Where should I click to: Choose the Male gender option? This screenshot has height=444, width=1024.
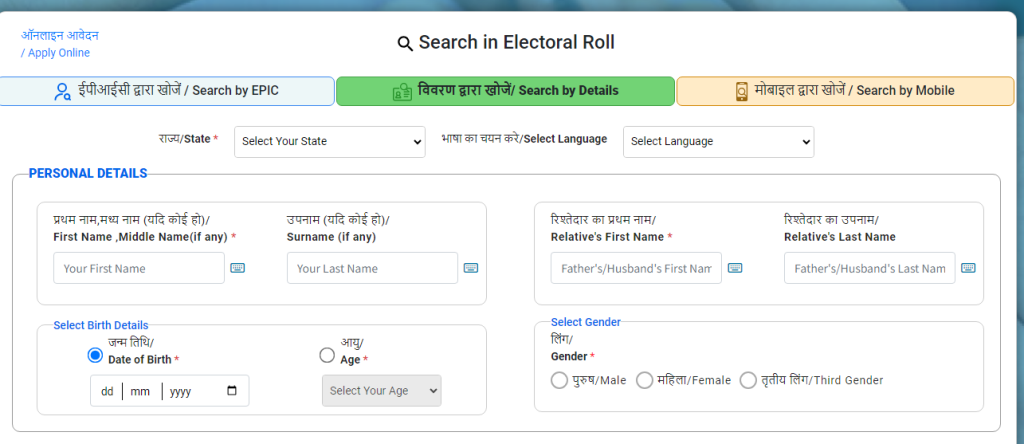coord(559,380)
